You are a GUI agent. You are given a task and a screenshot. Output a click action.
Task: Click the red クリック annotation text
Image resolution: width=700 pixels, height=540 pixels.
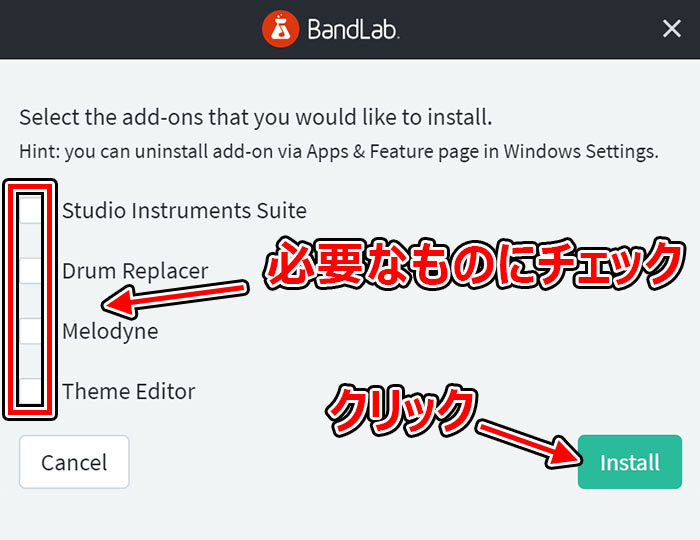[x=401, y=410]
